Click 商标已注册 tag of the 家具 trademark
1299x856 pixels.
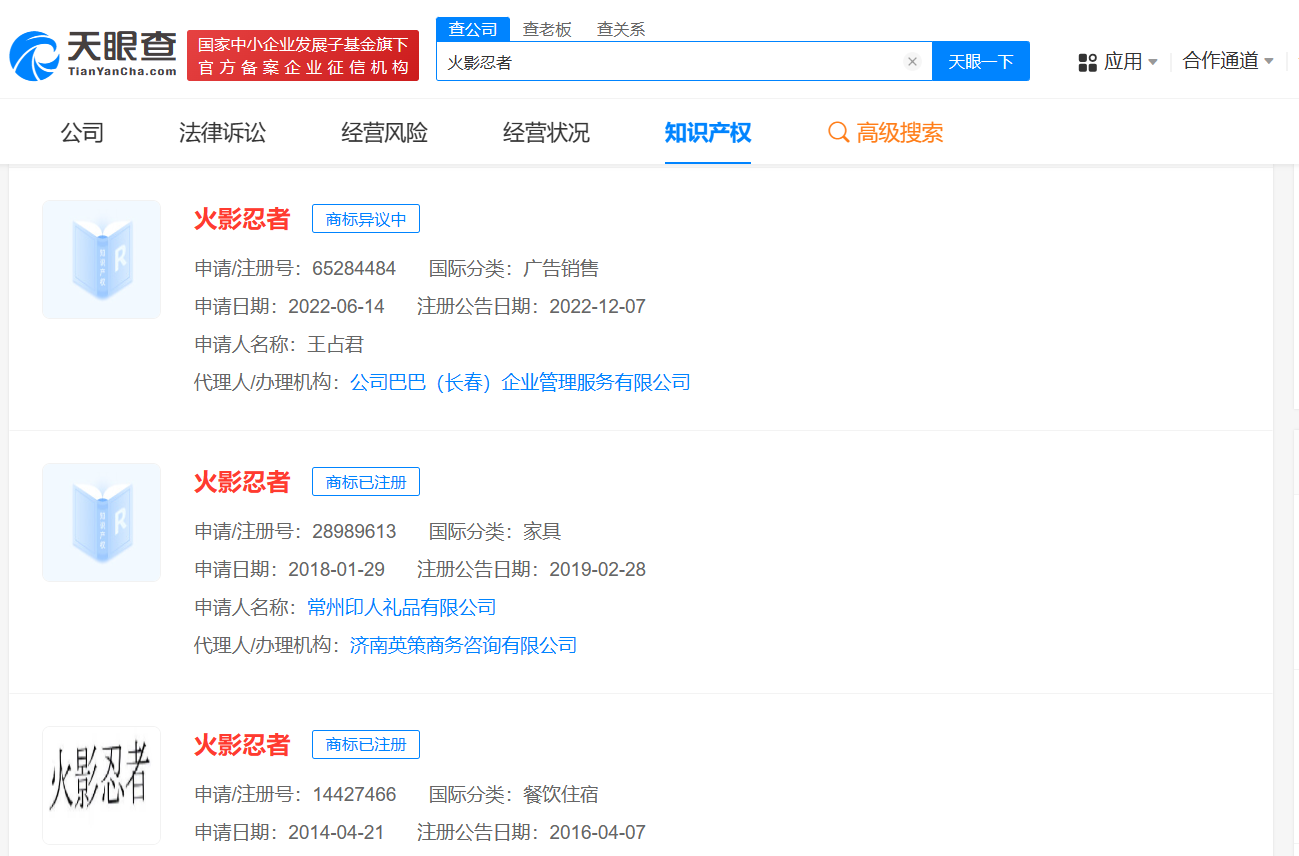click(366, 482)
